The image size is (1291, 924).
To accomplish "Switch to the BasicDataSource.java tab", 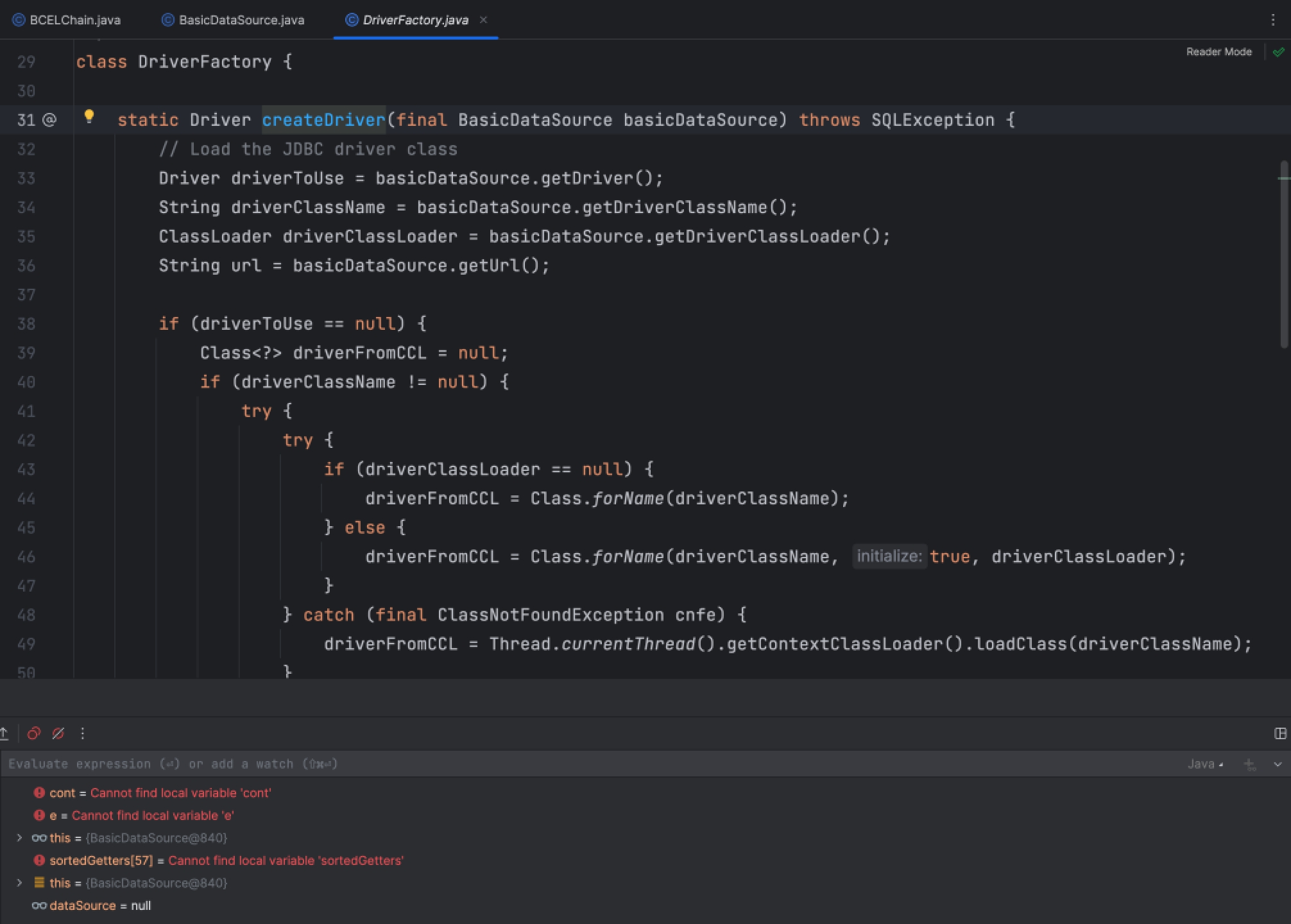I will pos(233,20).
